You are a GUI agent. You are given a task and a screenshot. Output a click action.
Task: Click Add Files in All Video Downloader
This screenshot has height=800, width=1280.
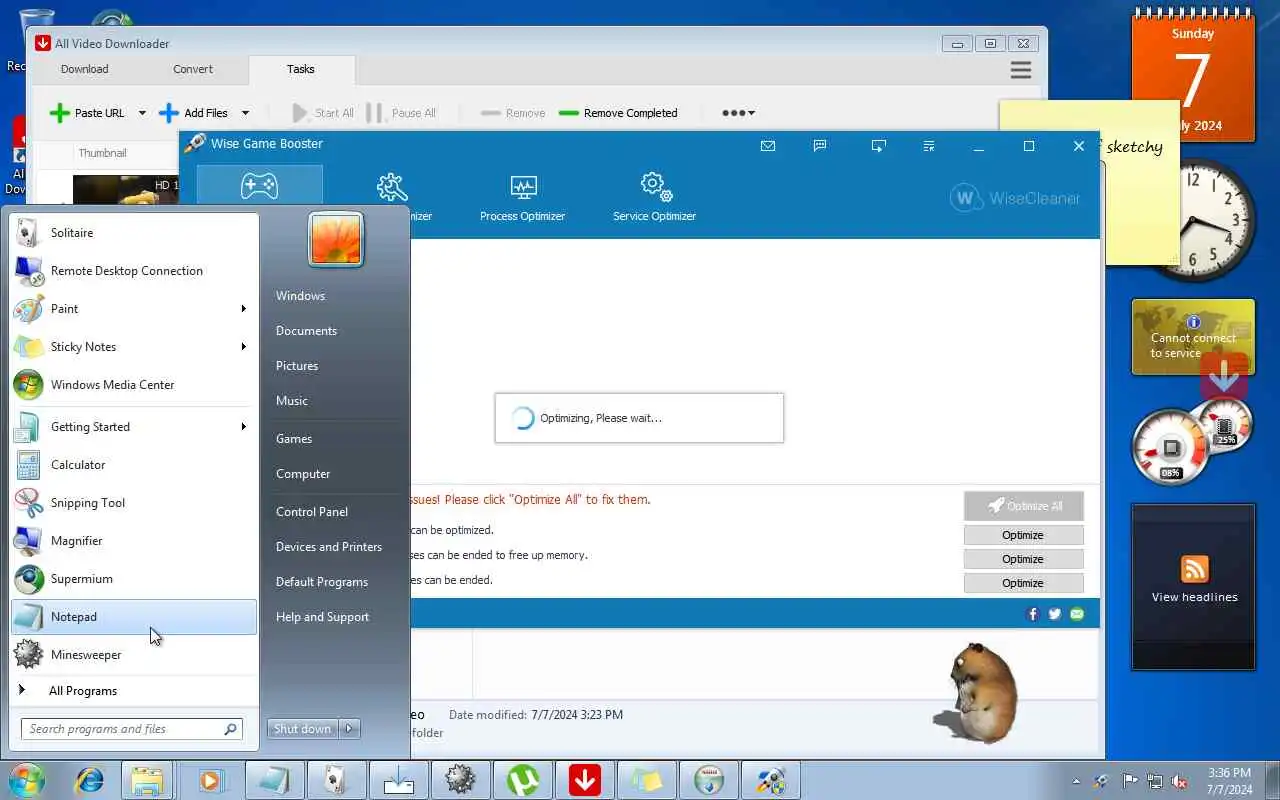194,113
